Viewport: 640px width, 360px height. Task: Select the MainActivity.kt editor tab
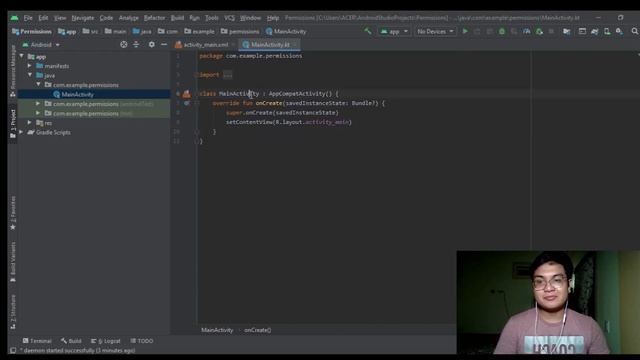tap(270, 44)
